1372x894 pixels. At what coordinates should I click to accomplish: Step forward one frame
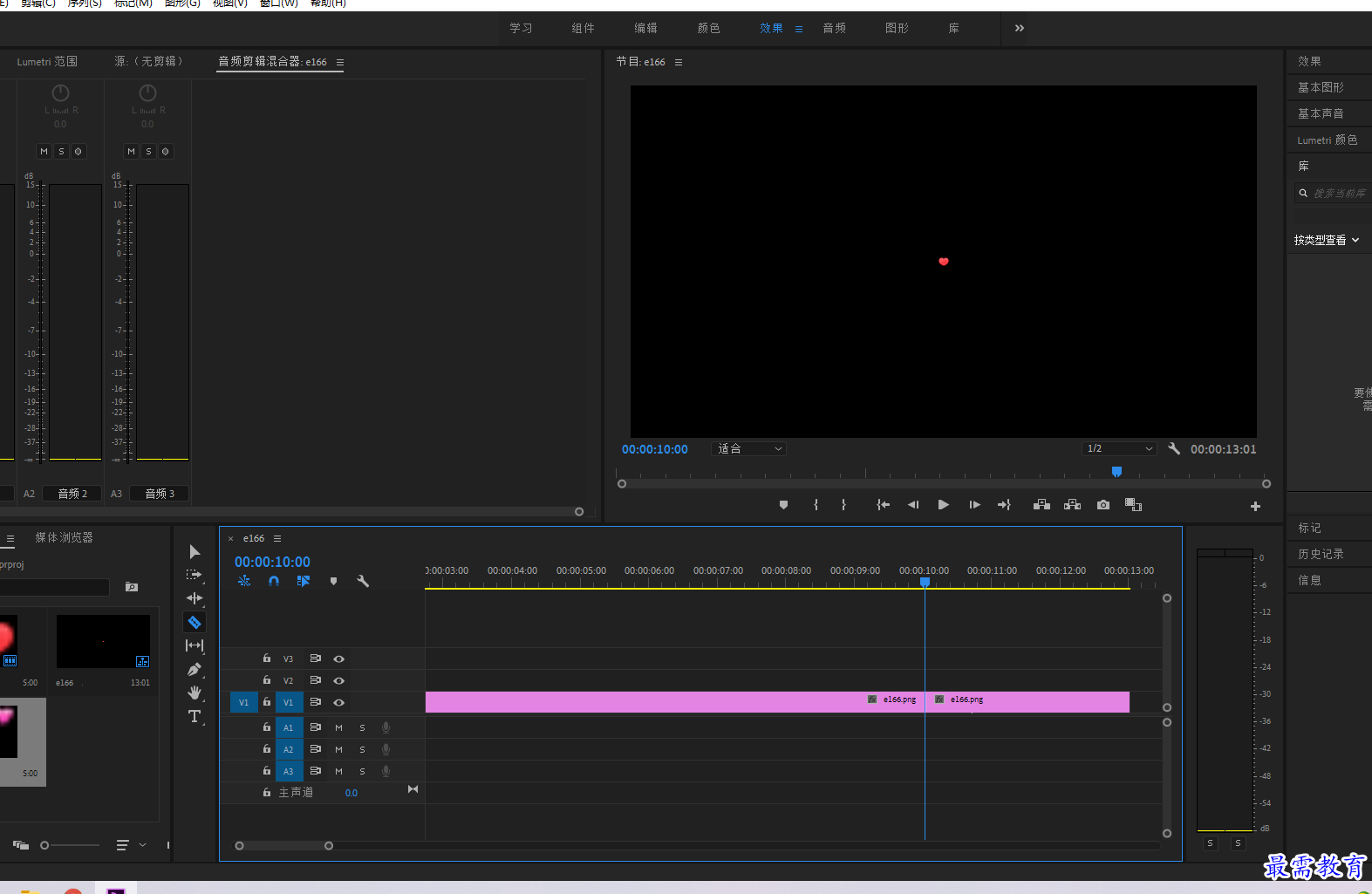tap(974, 505)
